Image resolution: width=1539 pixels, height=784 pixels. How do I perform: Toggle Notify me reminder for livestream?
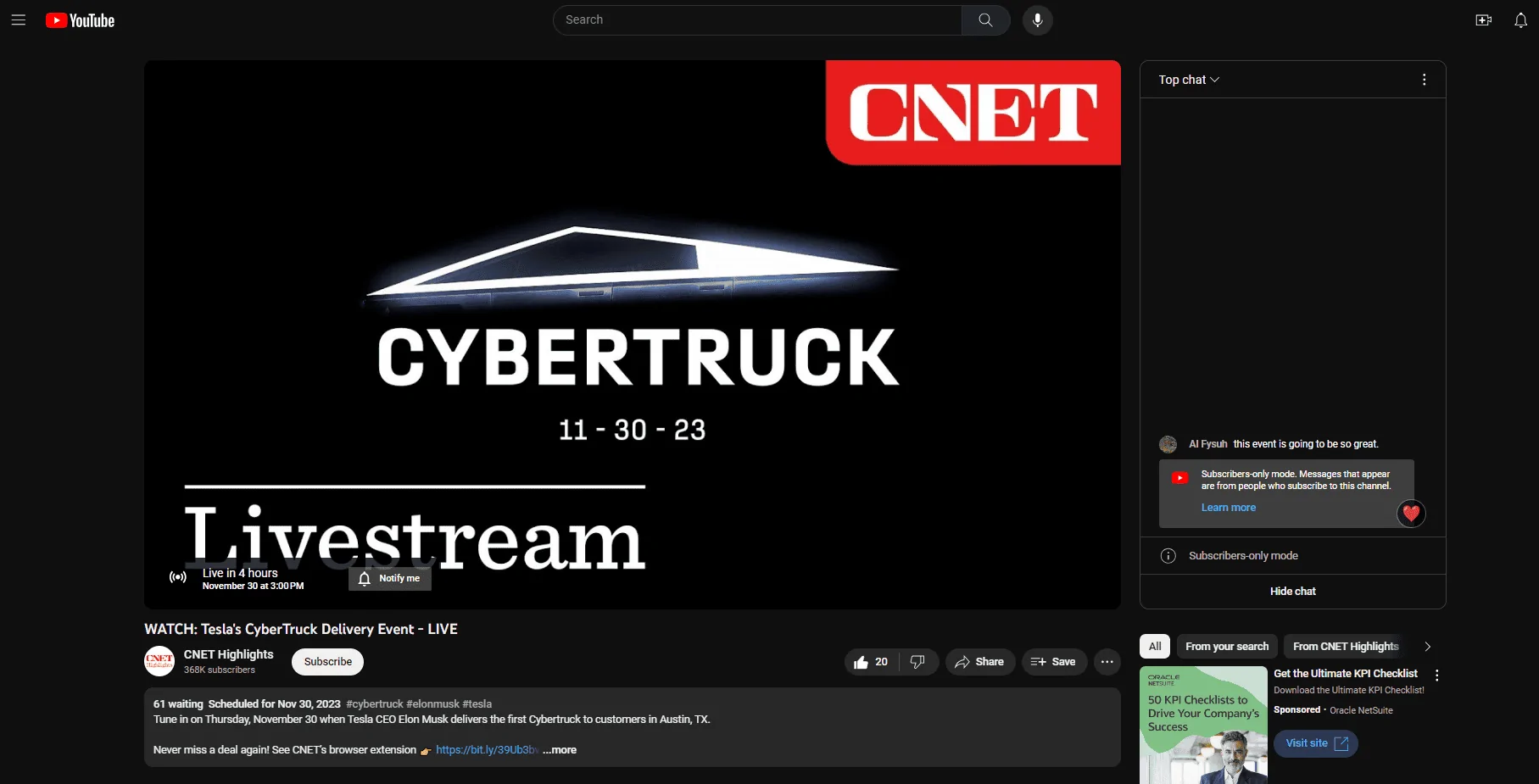coord(390,578)
